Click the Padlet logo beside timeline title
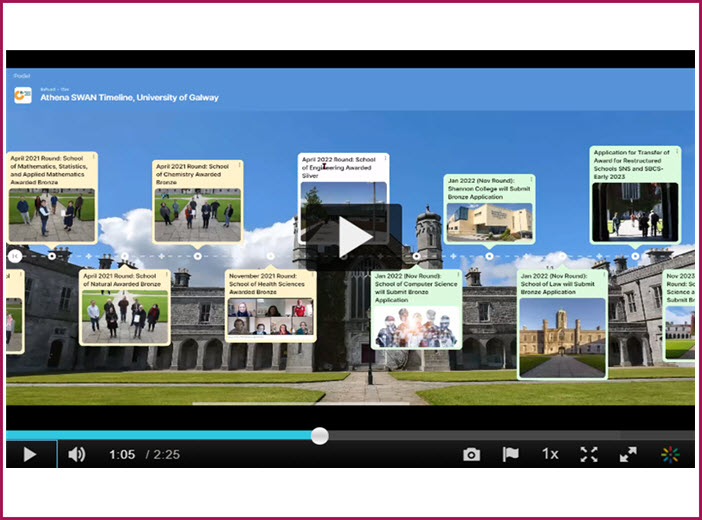 (x=23, y=95)
